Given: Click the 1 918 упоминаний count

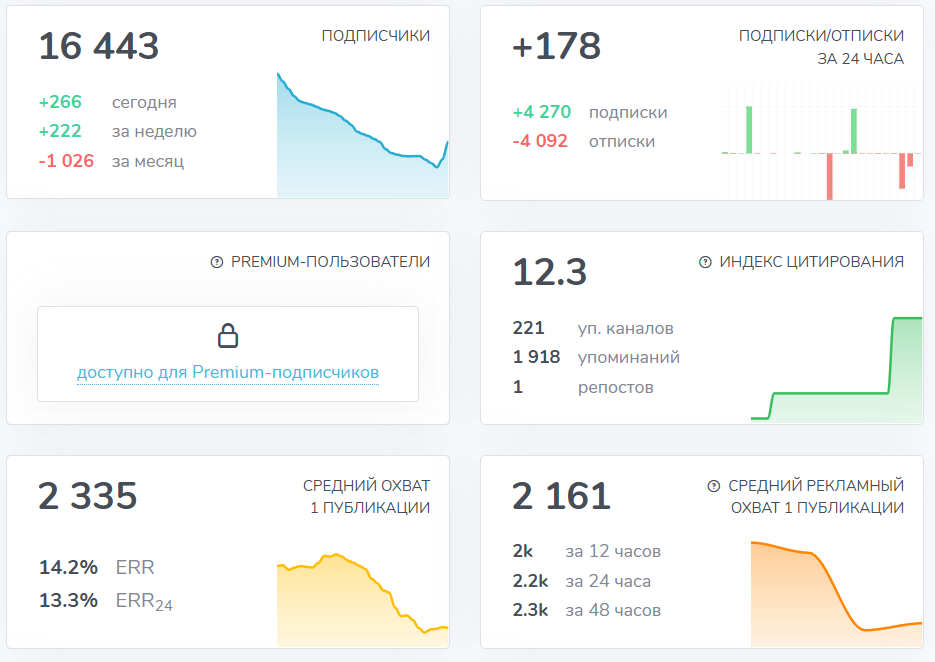Looking at the screenshot, I should click(x=534, y=357).
